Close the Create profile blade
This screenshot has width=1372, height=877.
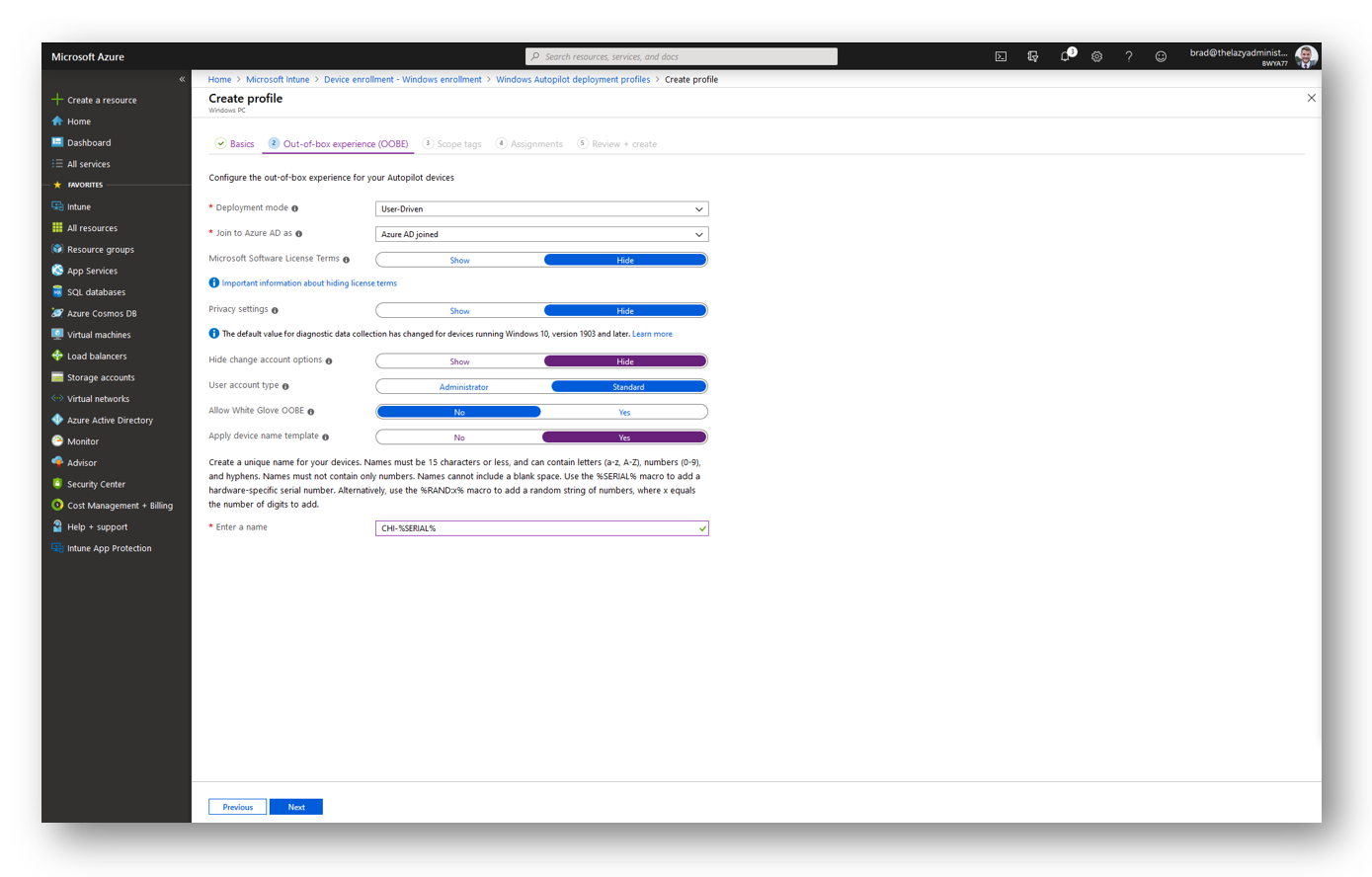(1312, 98)
